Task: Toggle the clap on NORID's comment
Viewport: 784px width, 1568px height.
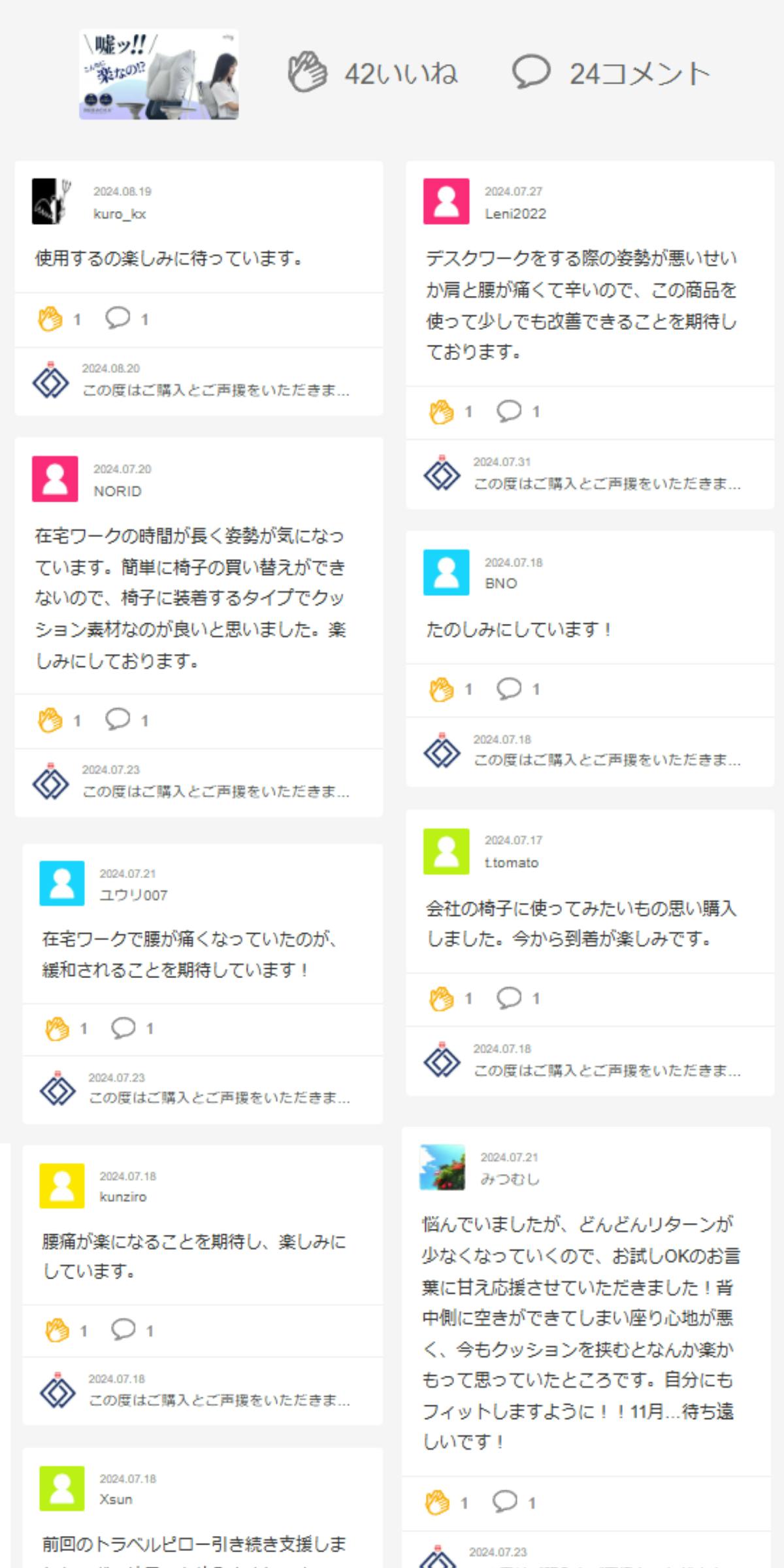Action: (50, 721)
